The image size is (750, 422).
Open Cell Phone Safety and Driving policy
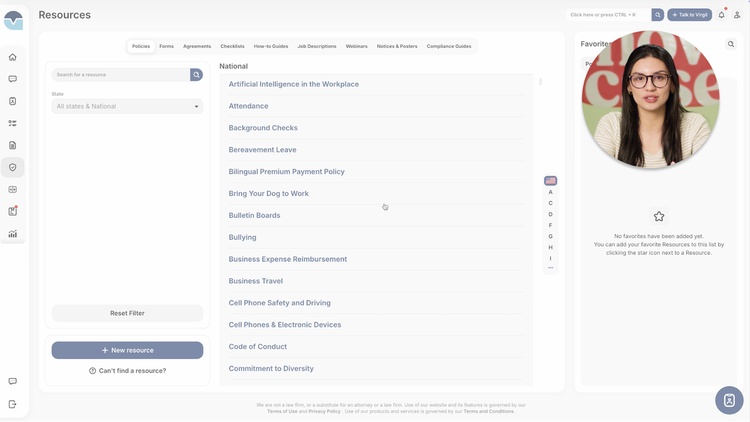click(279, 303)
